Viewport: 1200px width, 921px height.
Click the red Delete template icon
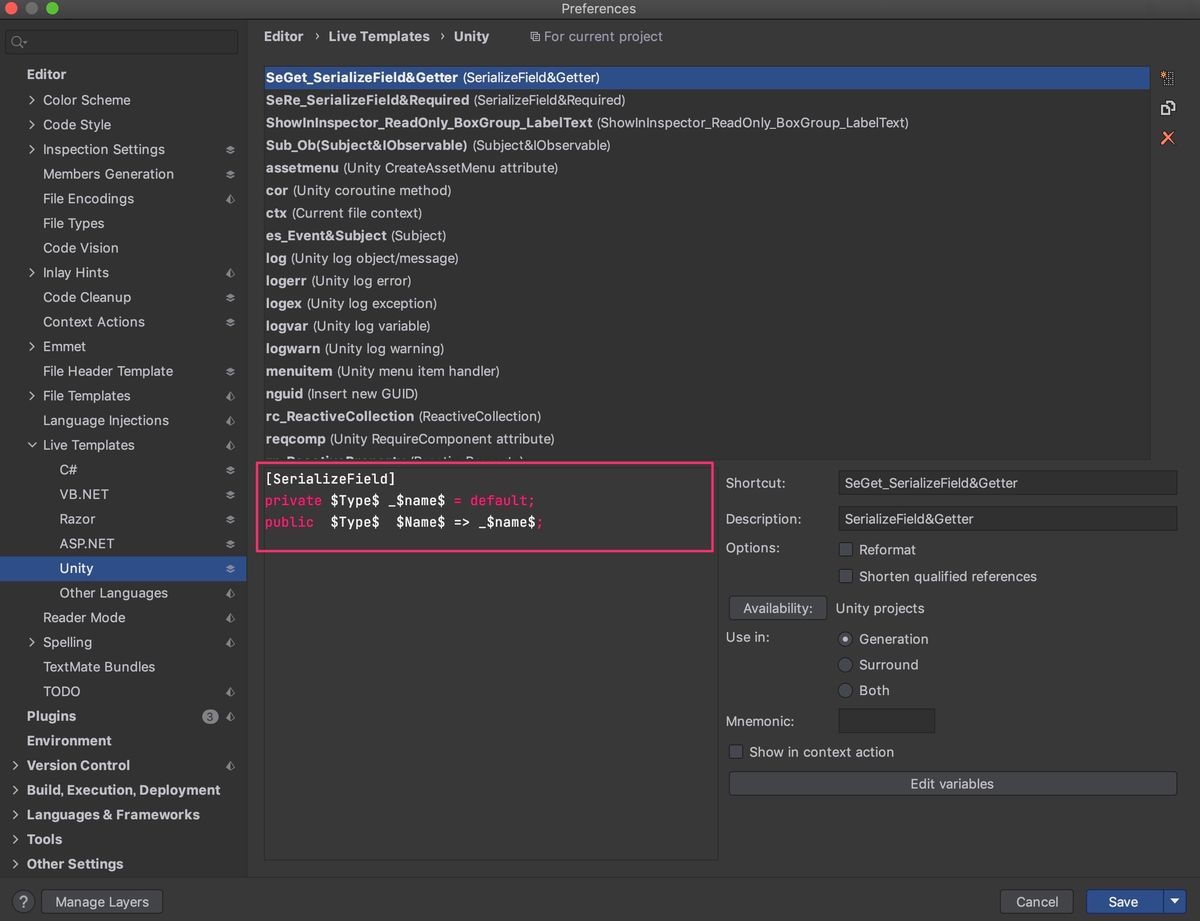(1167, 138)
